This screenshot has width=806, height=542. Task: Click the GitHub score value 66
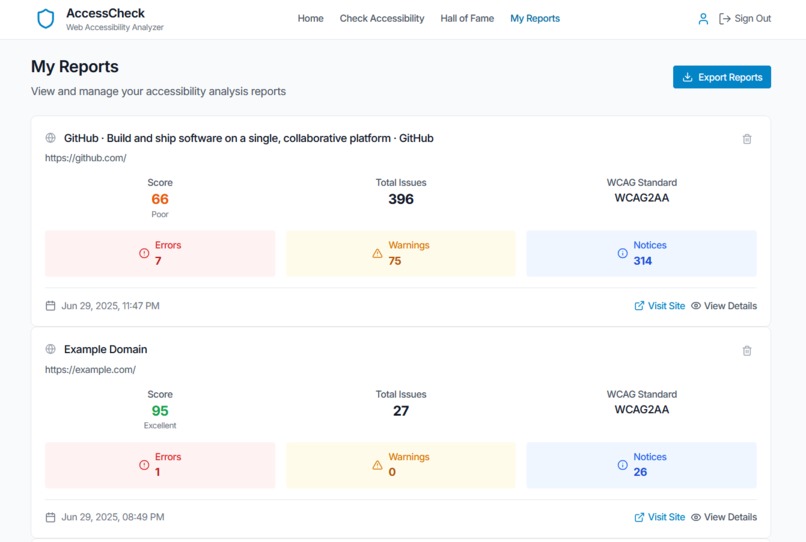click(x=160, y=199)
